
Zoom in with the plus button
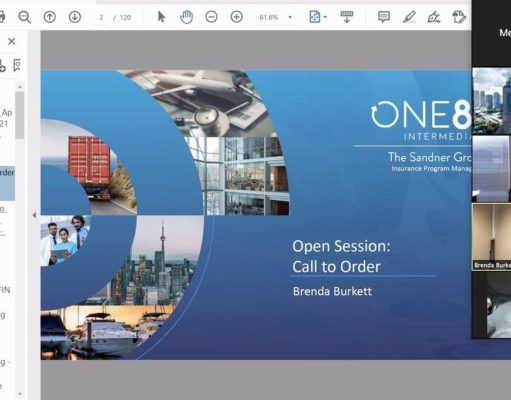236,17
